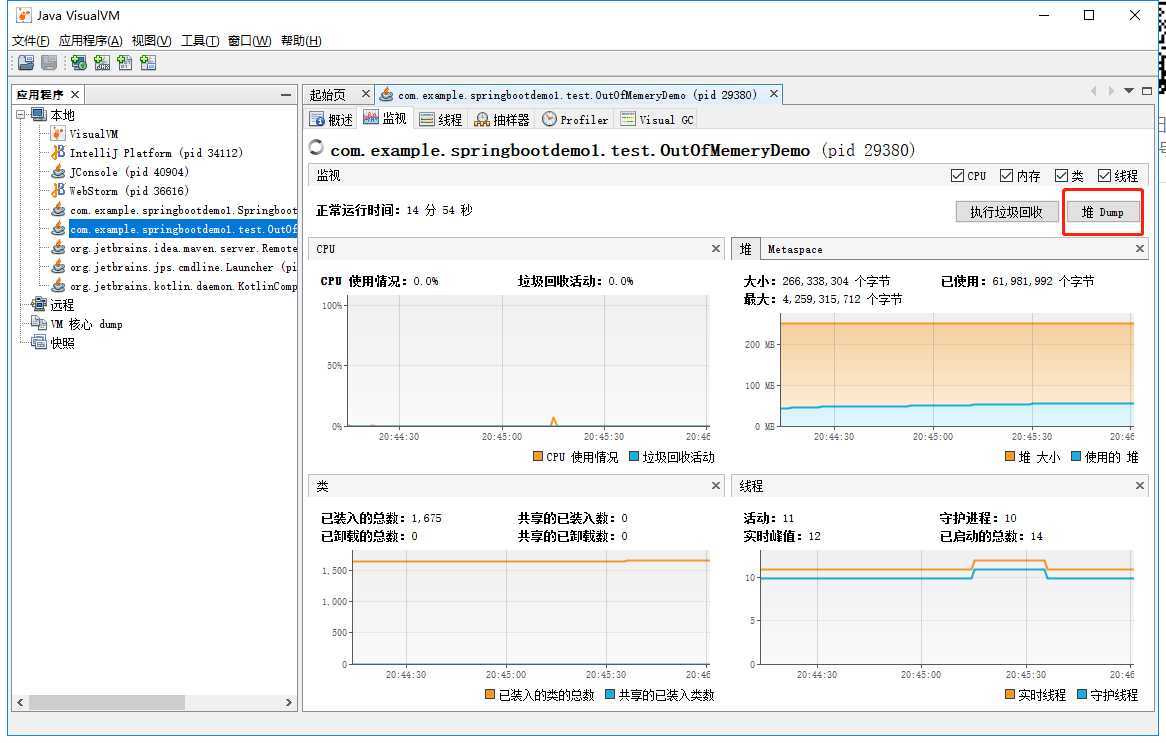Viewport: 1166px width, 743px height.
Task: Switch to the Profiler tab
Action: point(575,119)
